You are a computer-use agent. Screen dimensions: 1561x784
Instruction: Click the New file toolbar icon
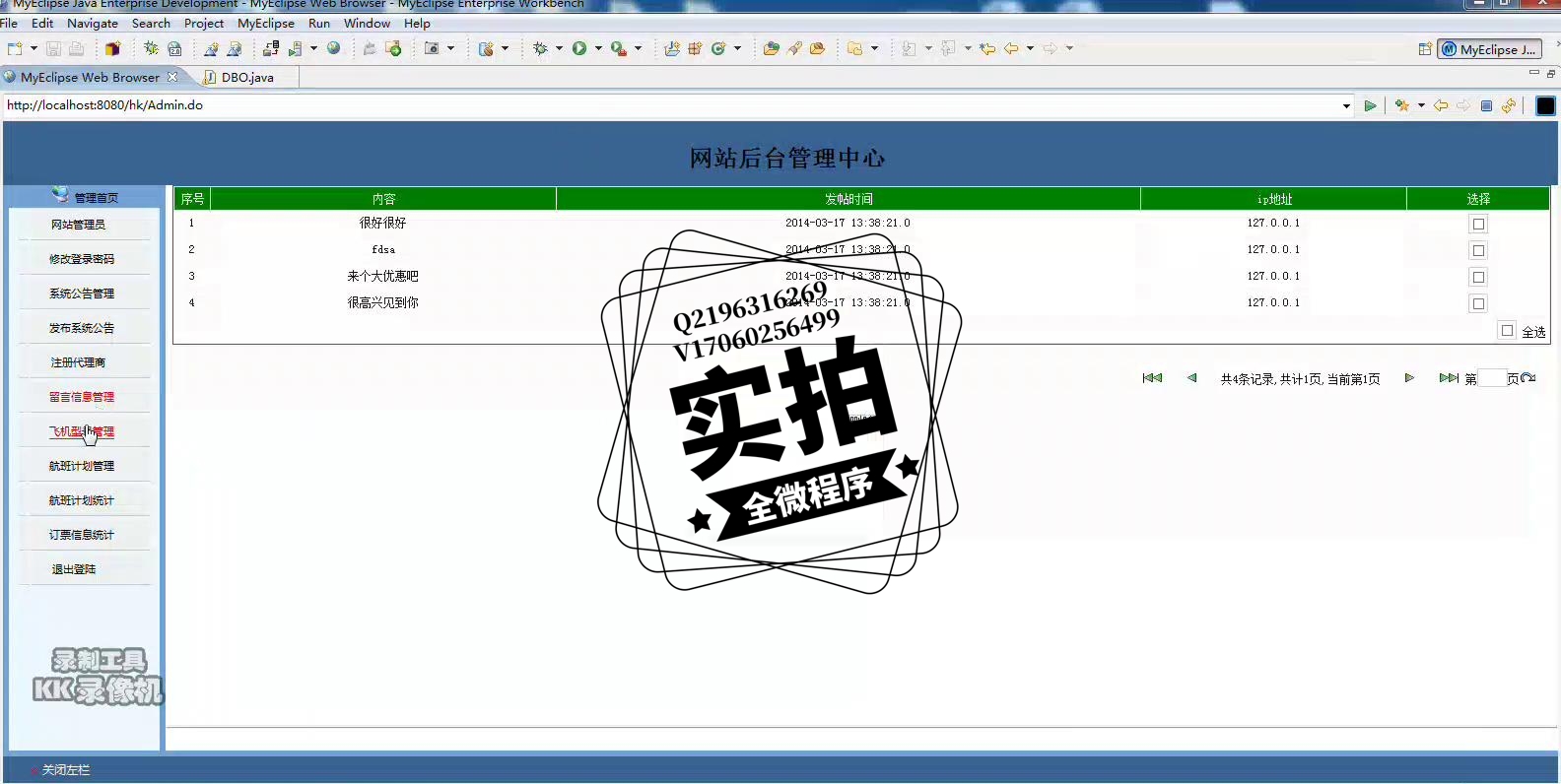(x=15, y=48)
